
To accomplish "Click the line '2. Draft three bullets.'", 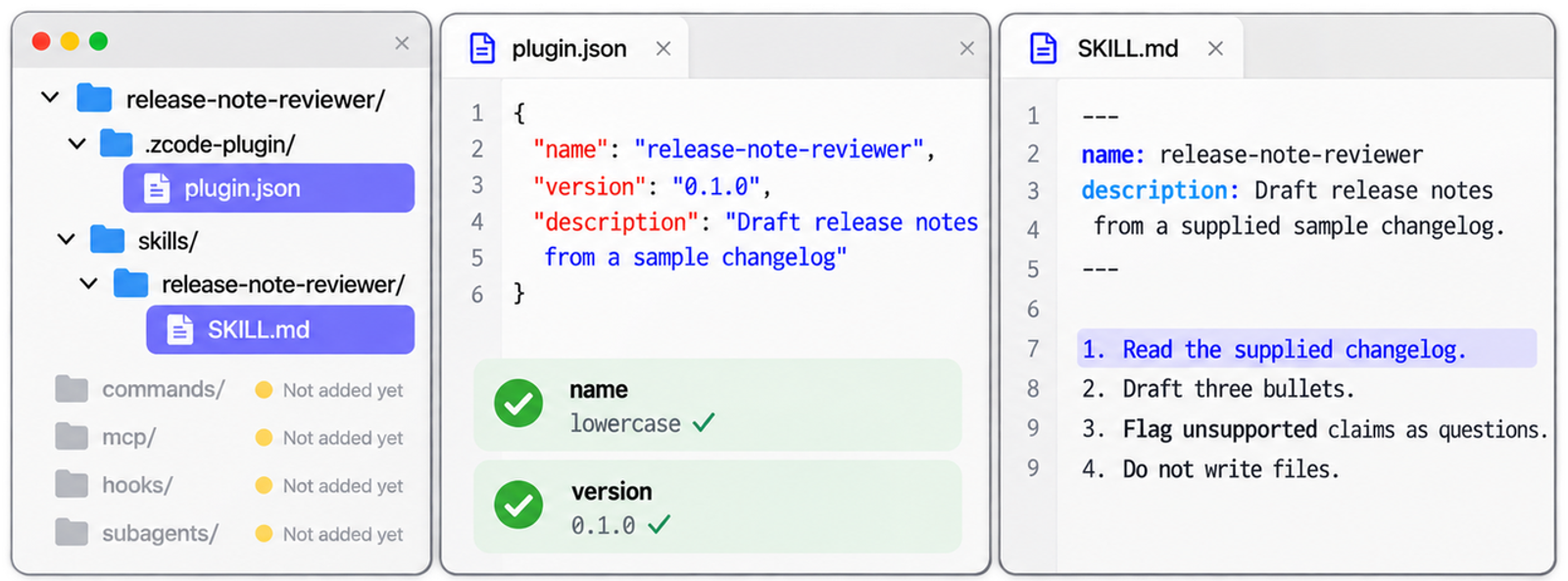I will point(1218,389).
